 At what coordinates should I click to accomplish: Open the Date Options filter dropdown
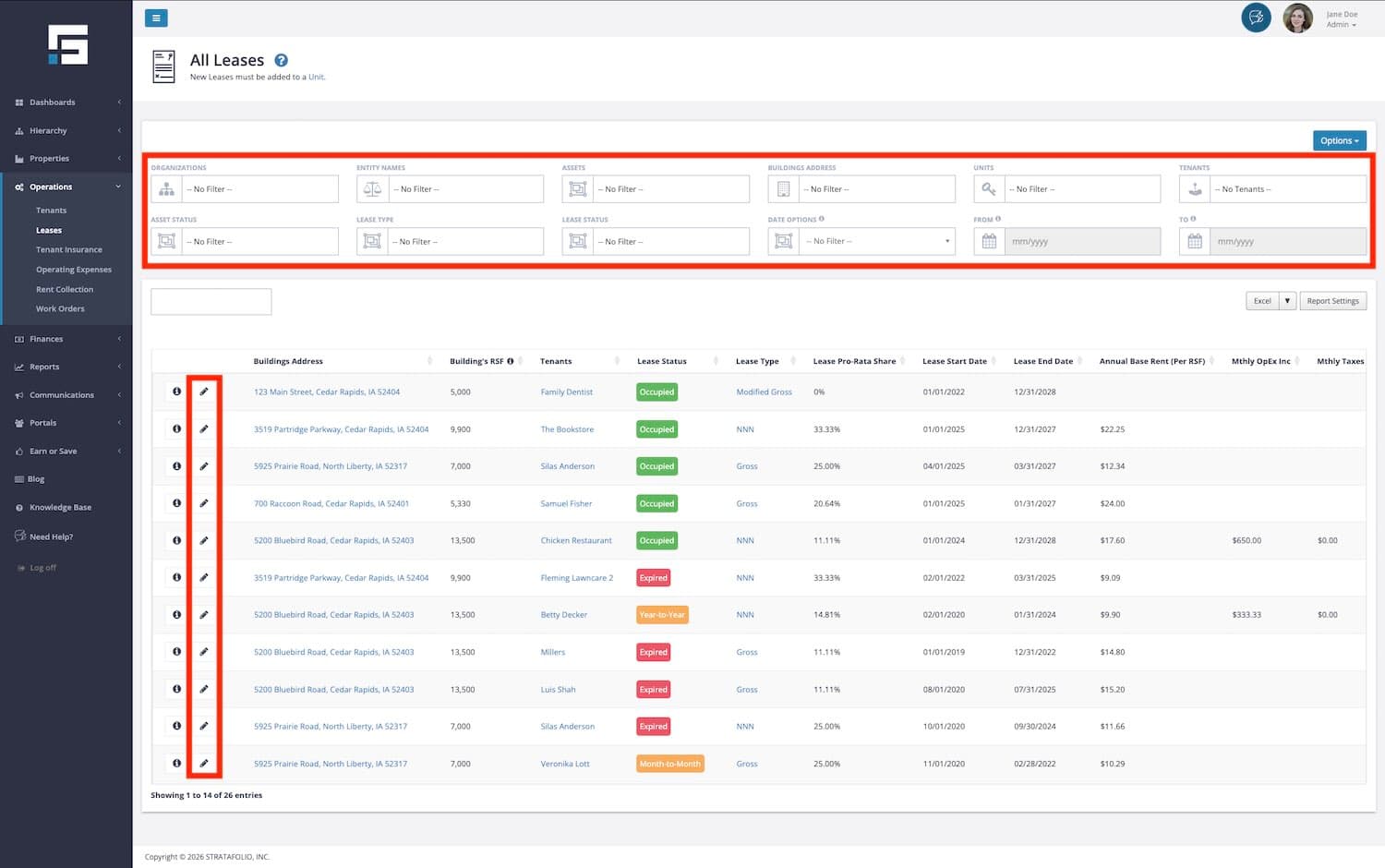click(877, 241)
